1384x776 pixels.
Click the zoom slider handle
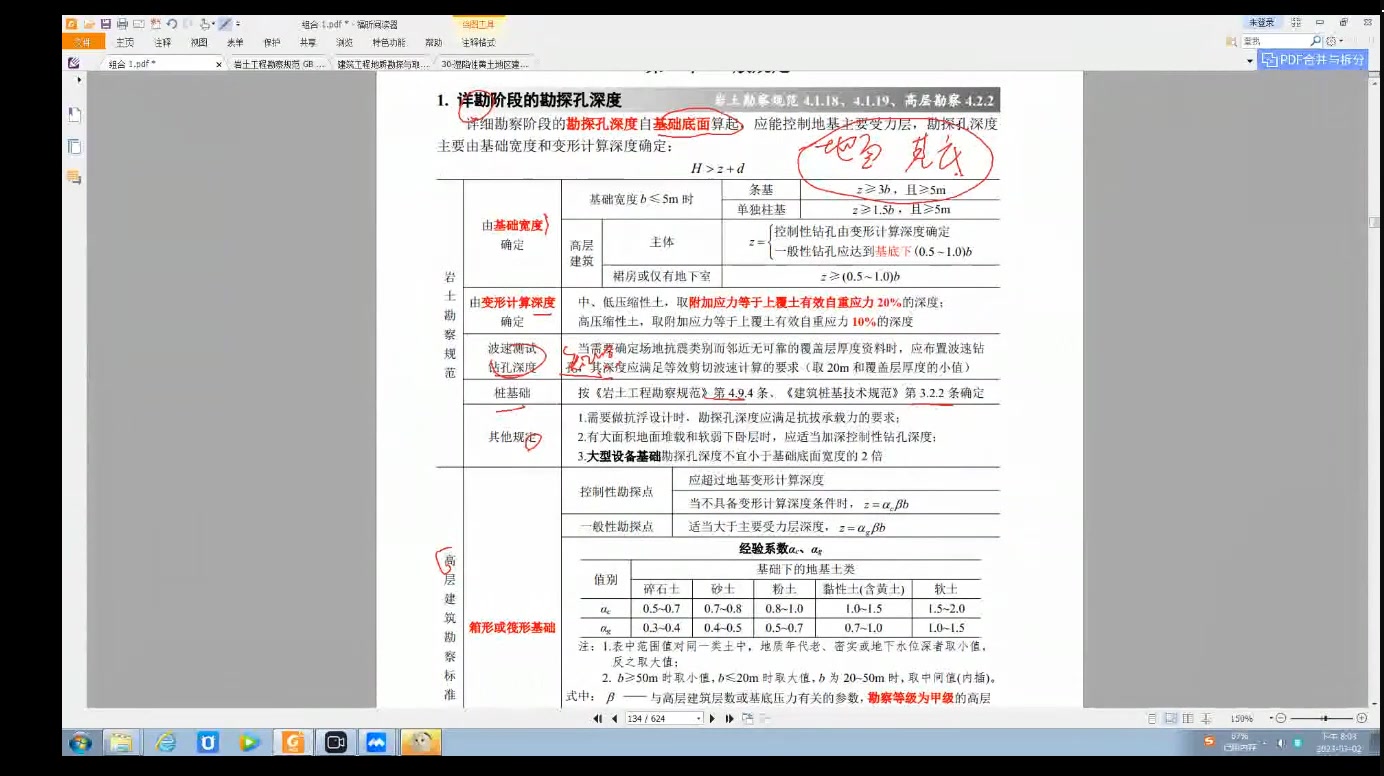(x=1325, y=718)
